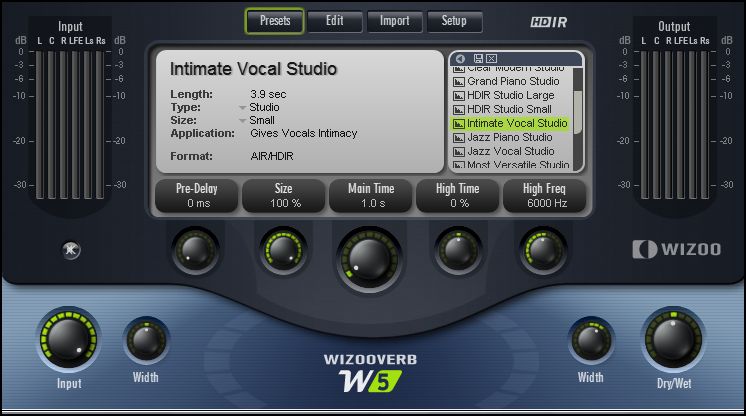Click the Length value 3.9 sec
The image size is (746, 416).
(268, 94)
